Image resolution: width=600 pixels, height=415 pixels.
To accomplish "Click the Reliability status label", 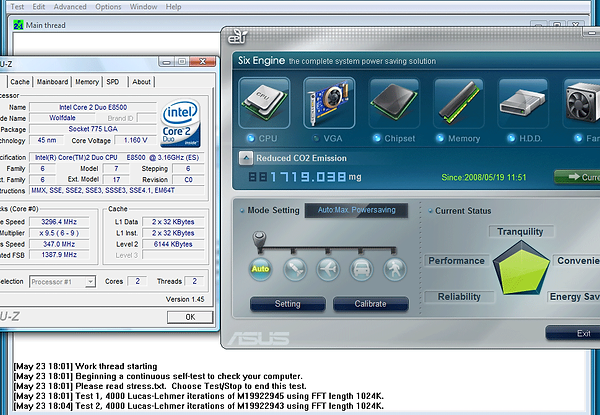I will pos(459,297).
